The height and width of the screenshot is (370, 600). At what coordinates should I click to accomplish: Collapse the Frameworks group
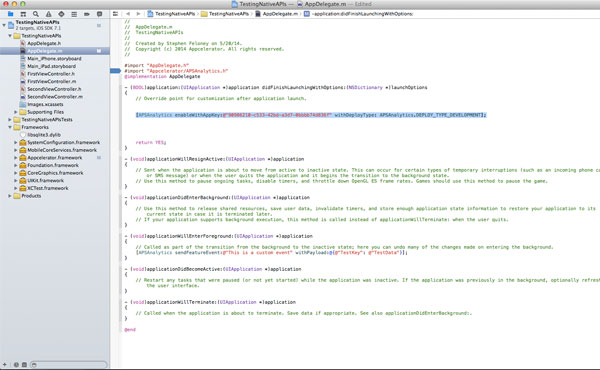point(10,127)
